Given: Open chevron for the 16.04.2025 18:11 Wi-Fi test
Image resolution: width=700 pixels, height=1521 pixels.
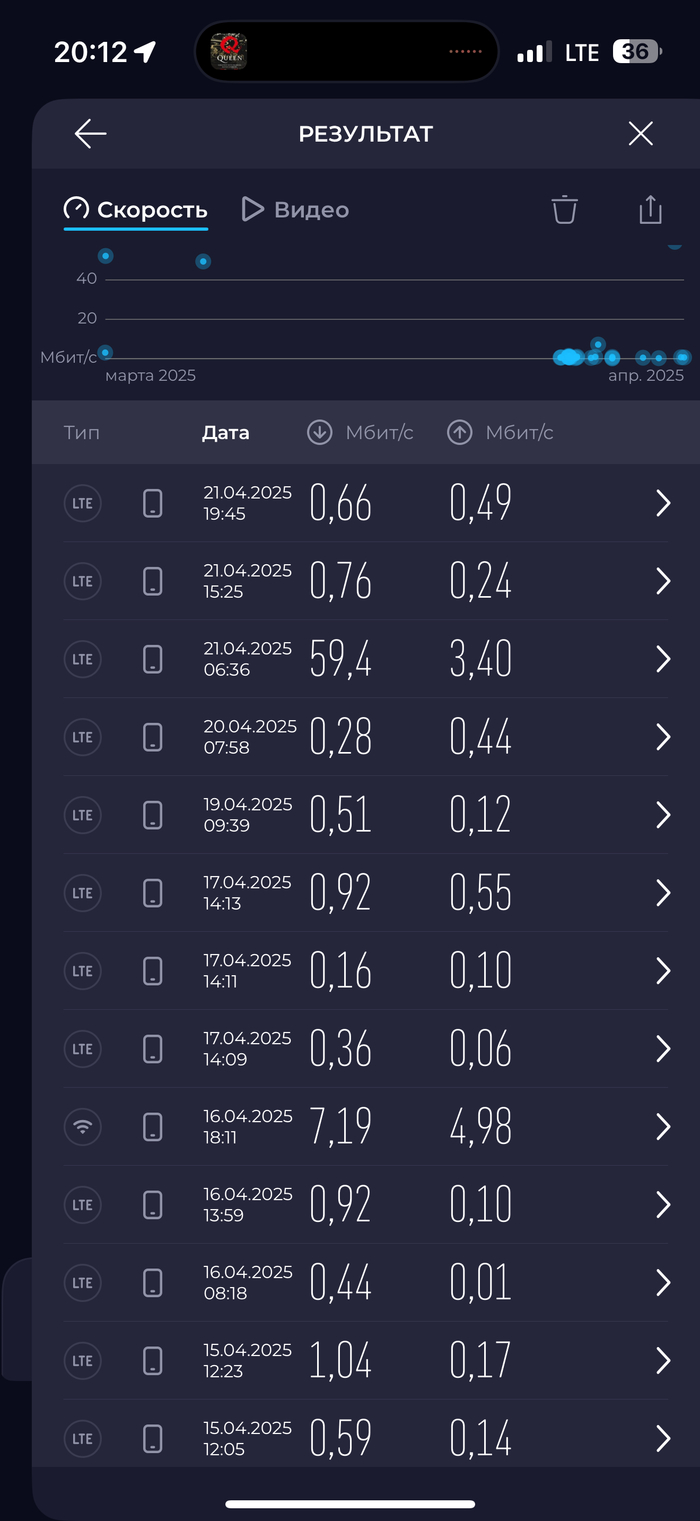Looking at the screenshot, I should pos(662,1127).
